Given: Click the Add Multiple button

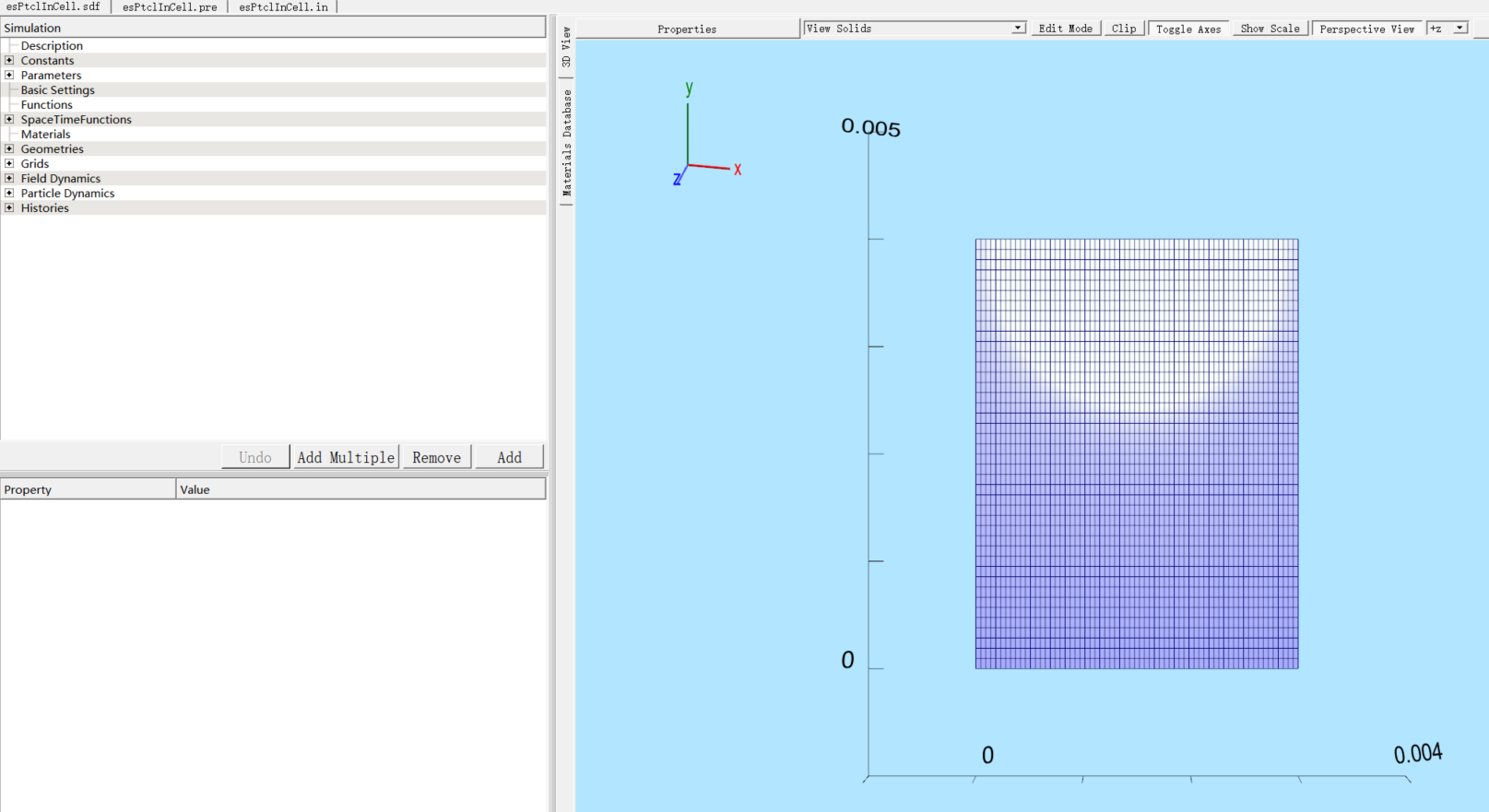Looking at the screenshot, I should [346, 457].
